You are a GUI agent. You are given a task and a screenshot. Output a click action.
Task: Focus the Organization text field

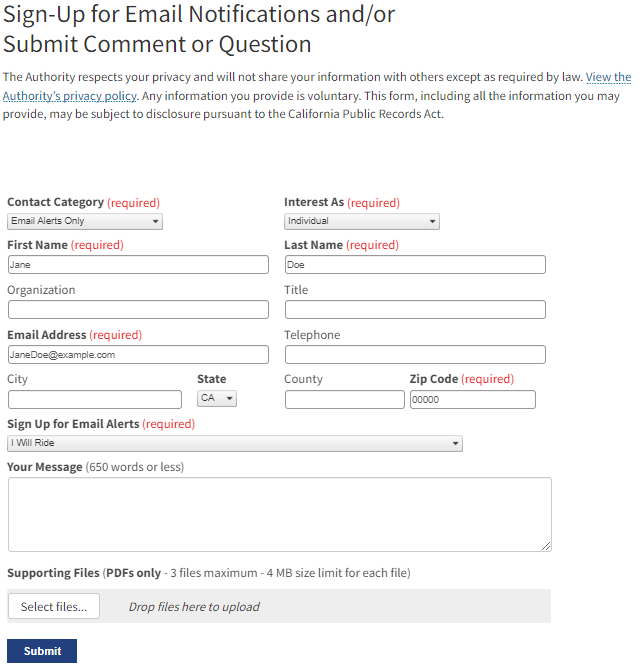(x=138, y=309)
